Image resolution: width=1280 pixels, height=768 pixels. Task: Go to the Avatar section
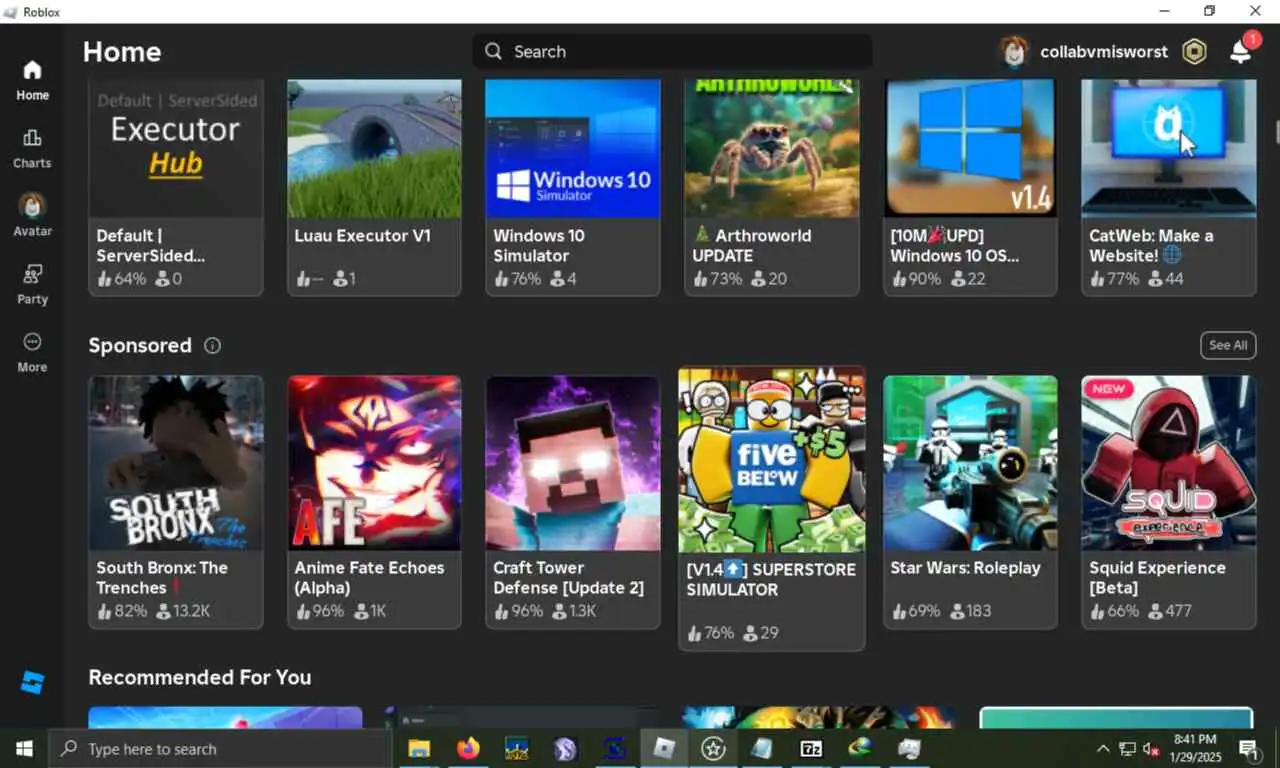tap(32, 215)
